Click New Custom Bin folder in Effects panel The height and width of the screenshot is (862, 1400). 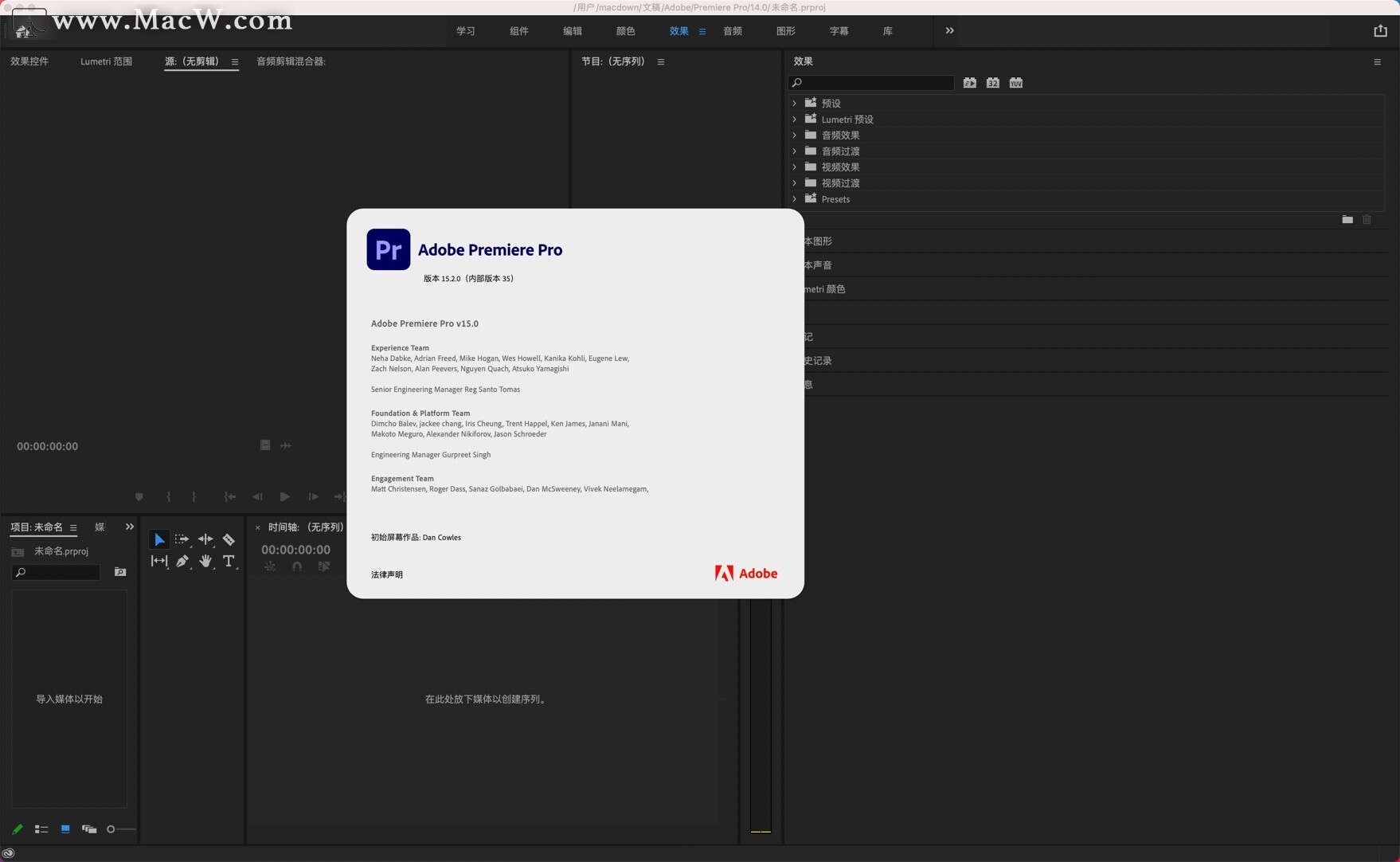1347,220
